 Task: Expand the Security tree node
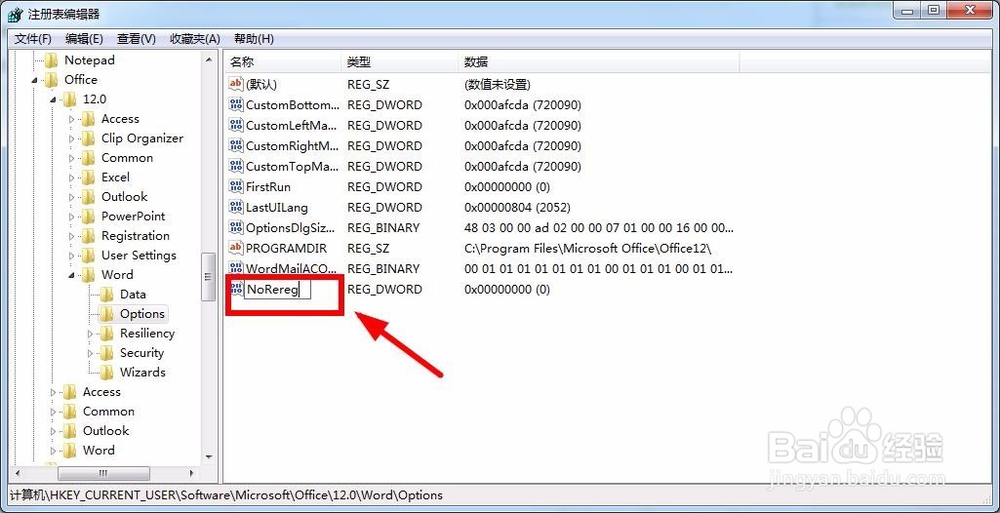click(x=90, y=353)
